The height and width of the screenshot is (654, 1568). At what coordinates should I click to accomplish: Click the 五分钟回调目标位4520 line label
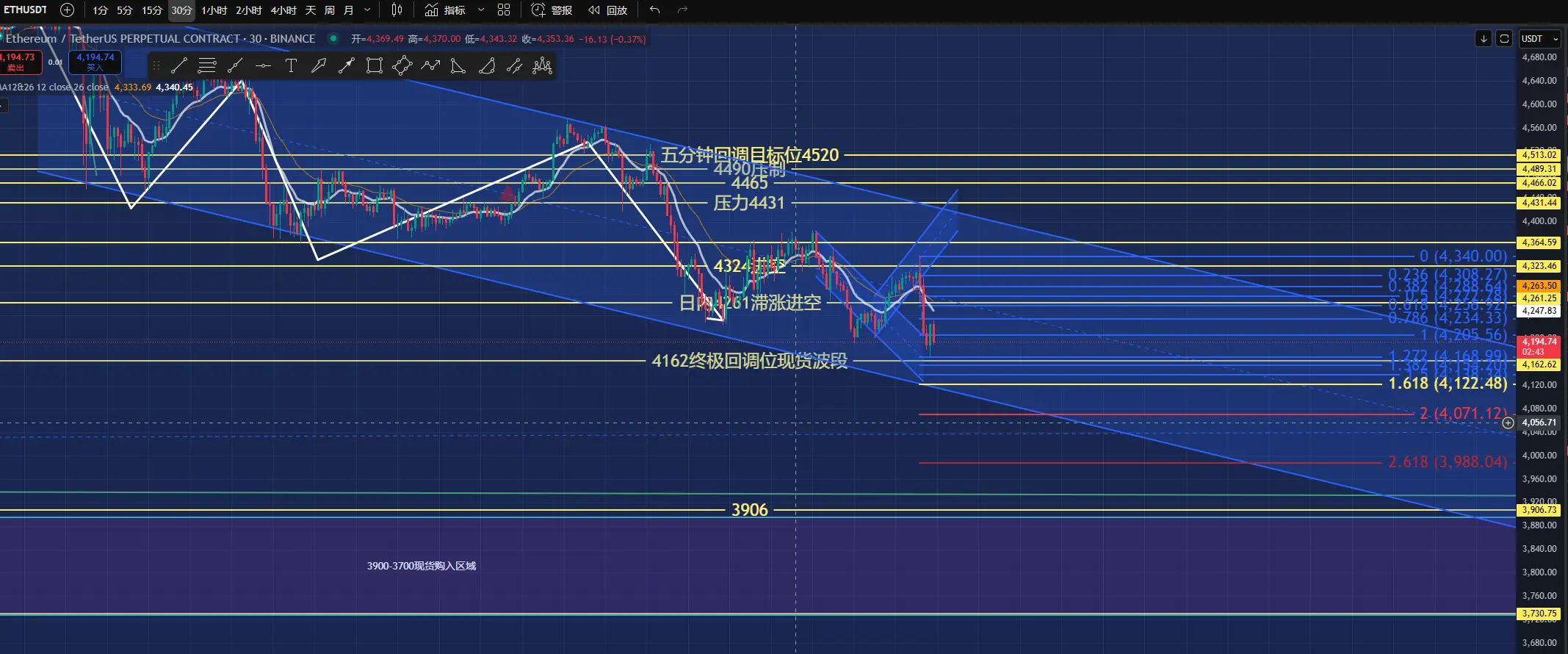coord(750,155)
